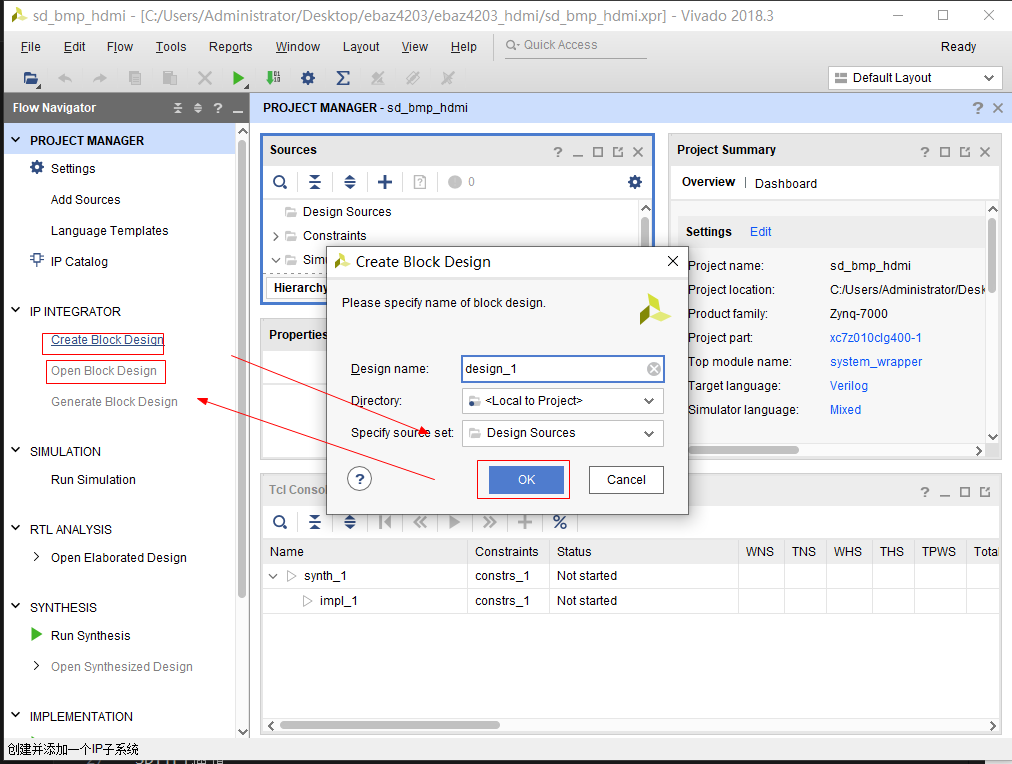Image resolution: width=1012 pixels, height=764 pixels.
Task: Close the Create Block Design dialog
Action: (673, 261)
